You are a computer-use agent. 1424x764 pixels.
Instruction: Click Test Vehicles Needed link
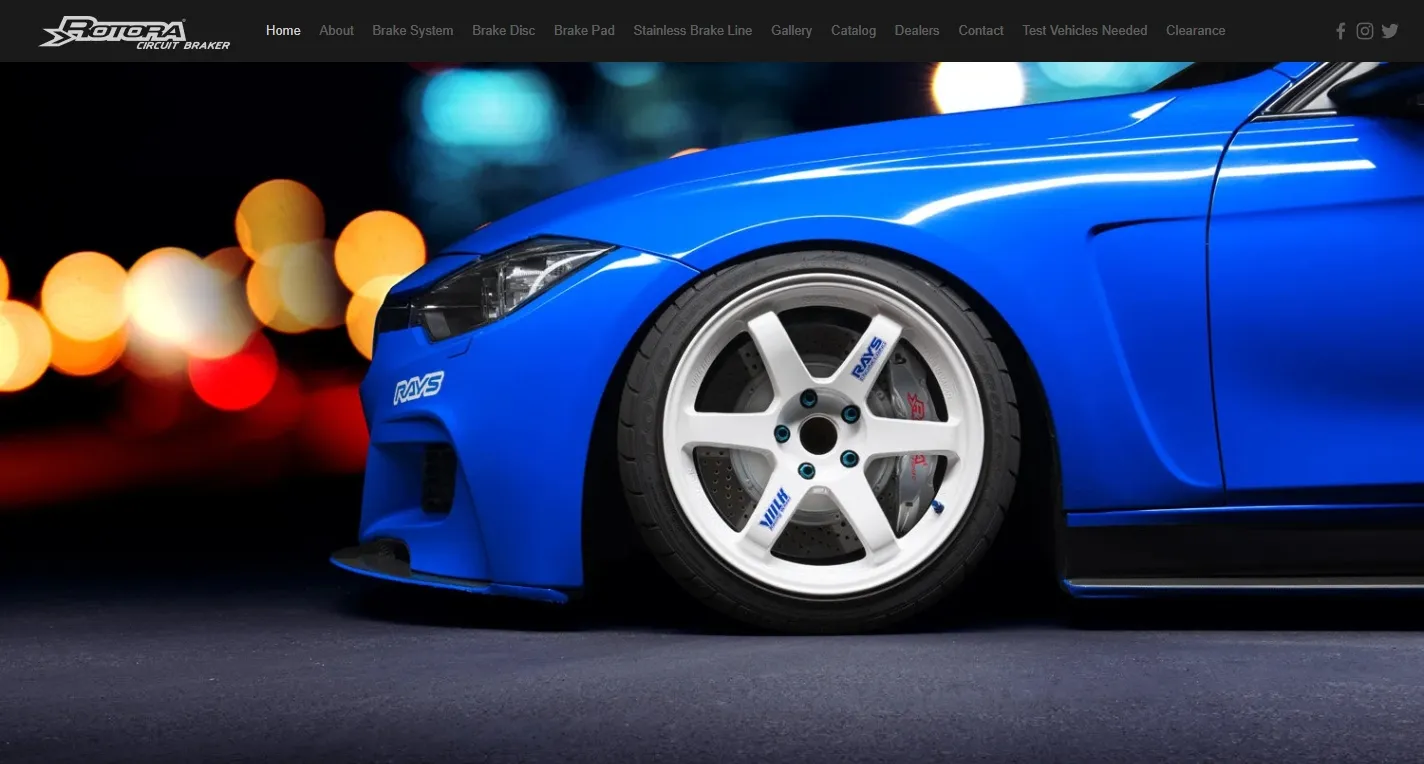point(1085,30)
